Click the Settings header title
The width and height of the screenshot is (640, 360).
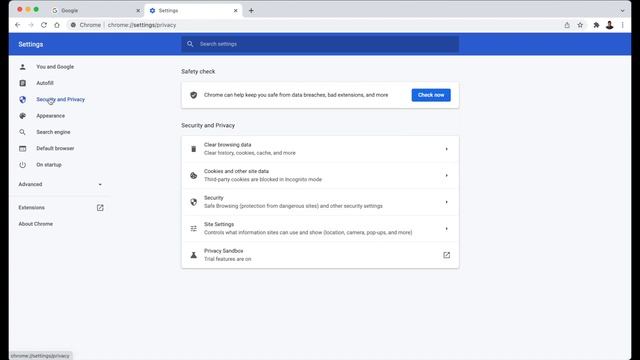click(x=31, y=44)
